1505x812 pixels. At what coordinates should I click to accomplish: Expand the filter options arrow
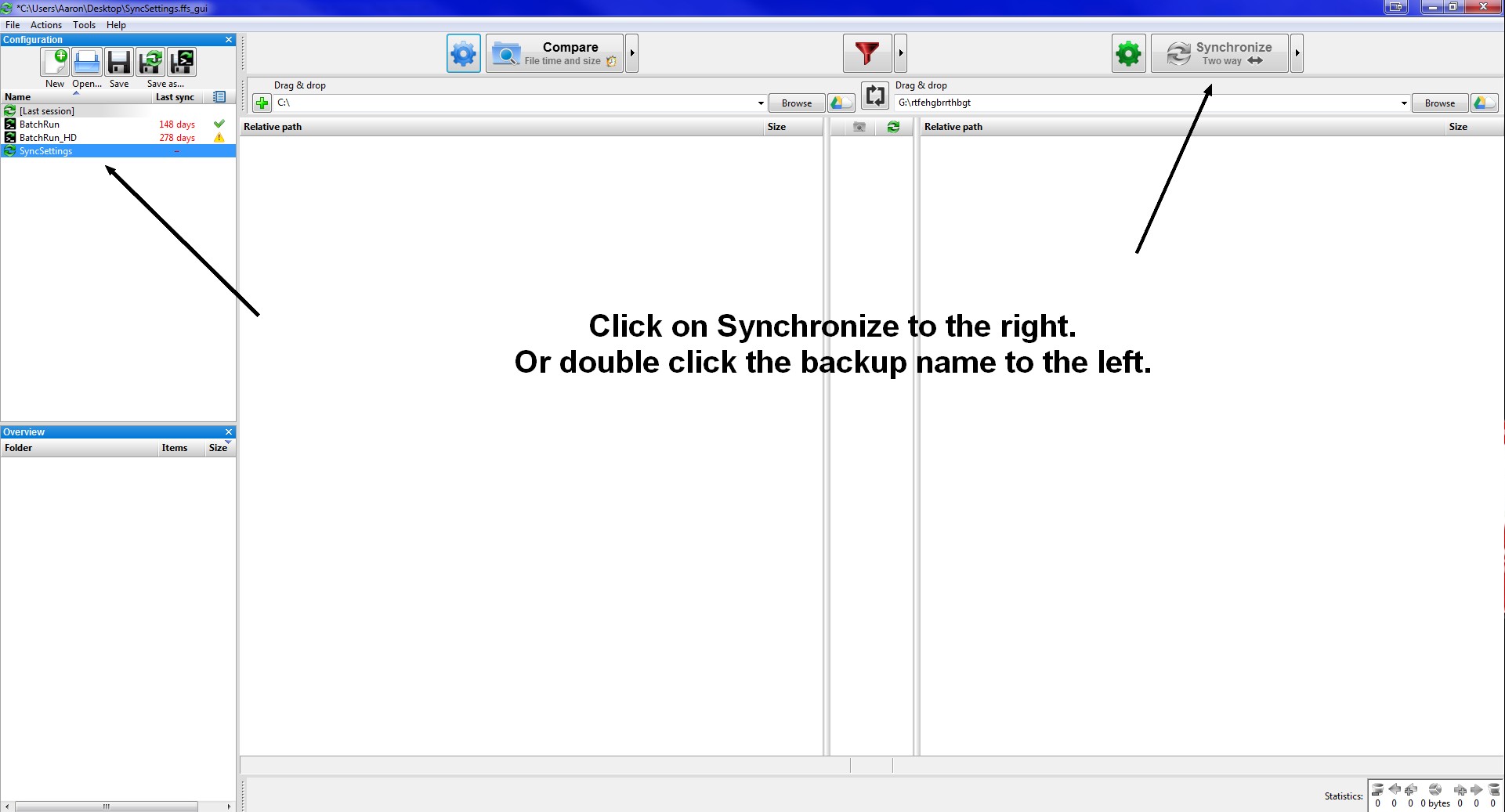(x=901, y=54)
